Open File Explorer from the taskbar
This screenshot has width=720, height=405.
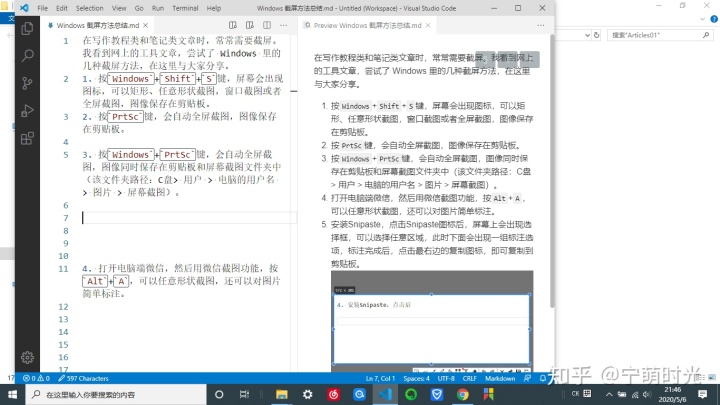pos(281,394)
